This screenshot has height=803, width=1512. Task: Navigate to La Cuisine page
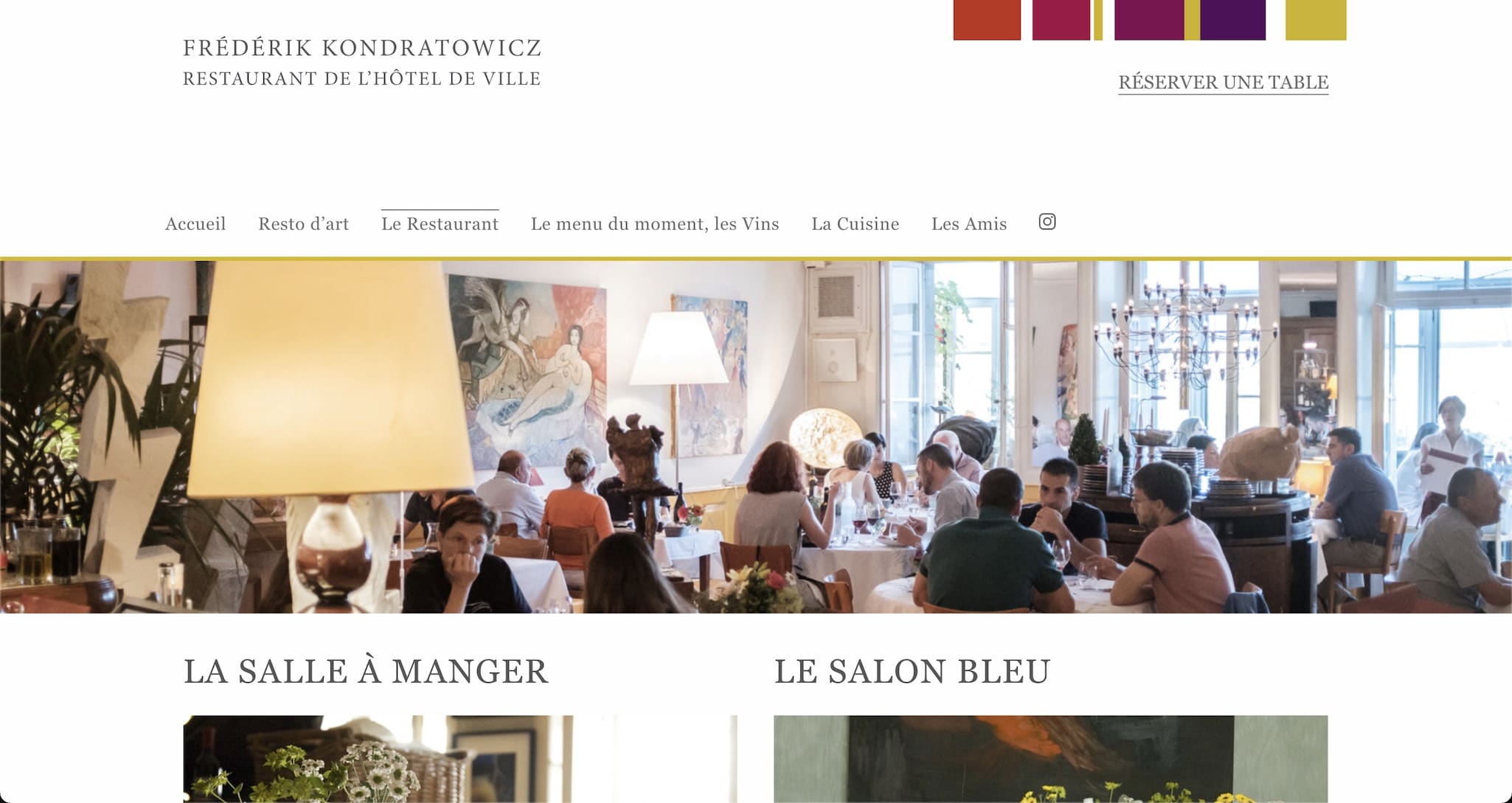(855, 224)
